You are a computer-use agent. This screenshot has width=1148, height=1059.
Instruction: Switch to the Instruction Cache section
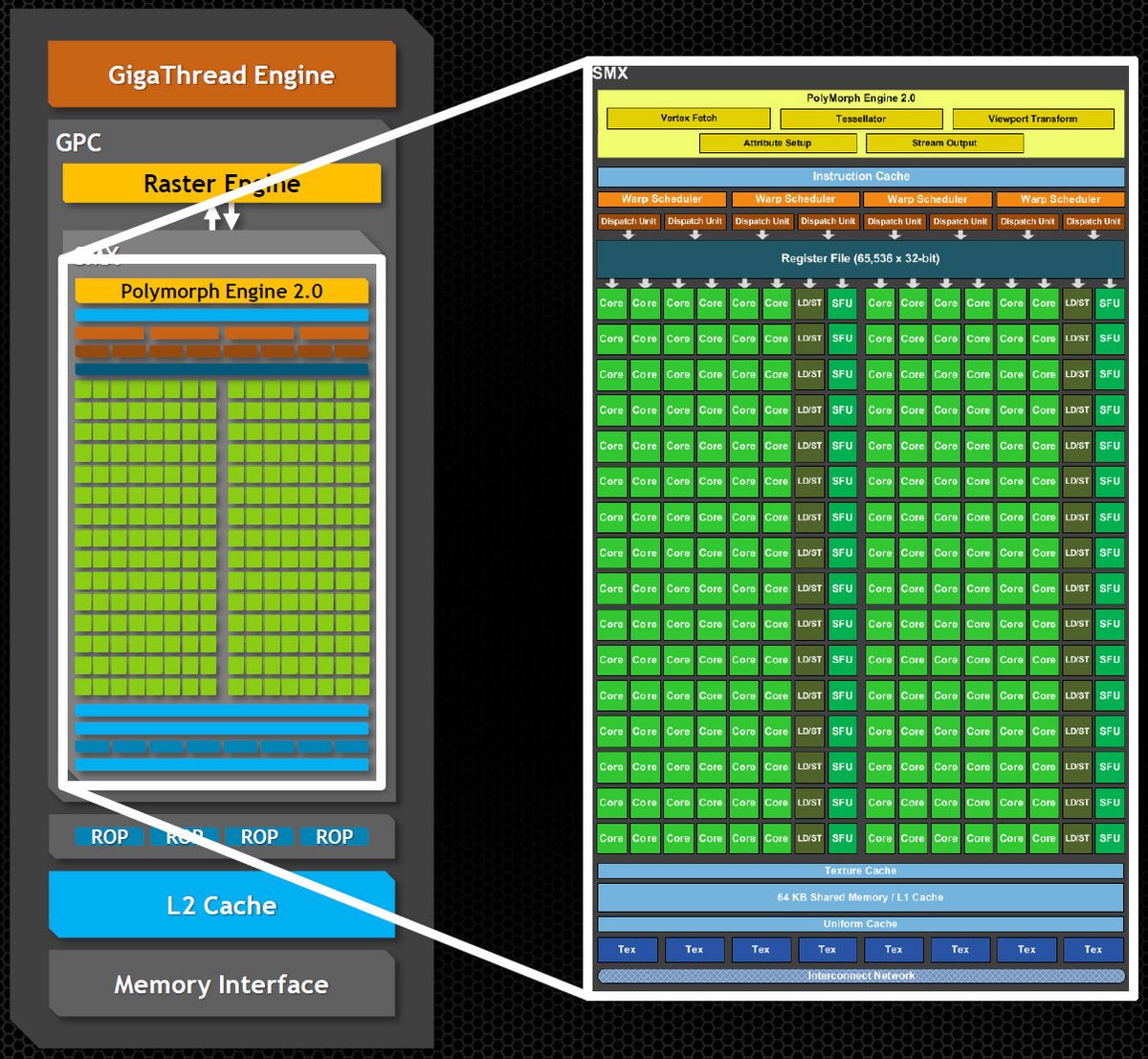[859, 176]
